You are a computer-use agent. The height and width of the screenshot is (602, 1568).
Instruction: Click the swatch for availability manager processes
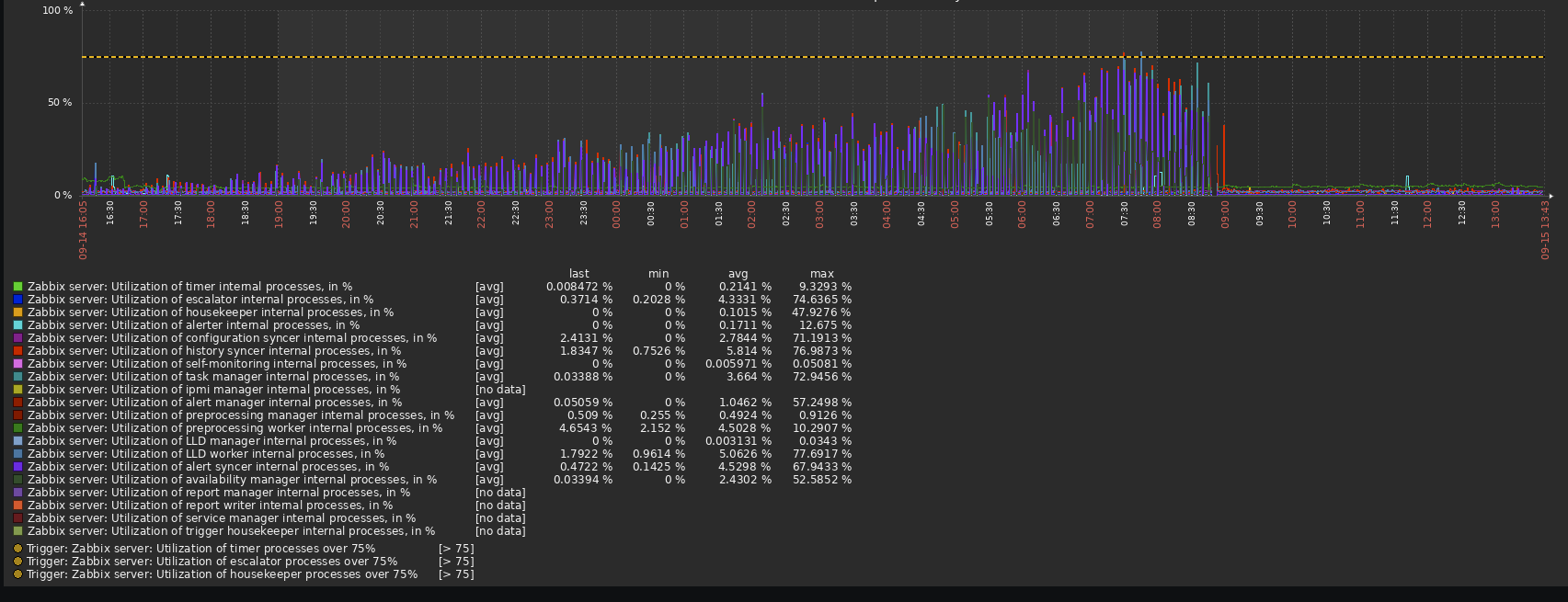[x=18, y=480]
